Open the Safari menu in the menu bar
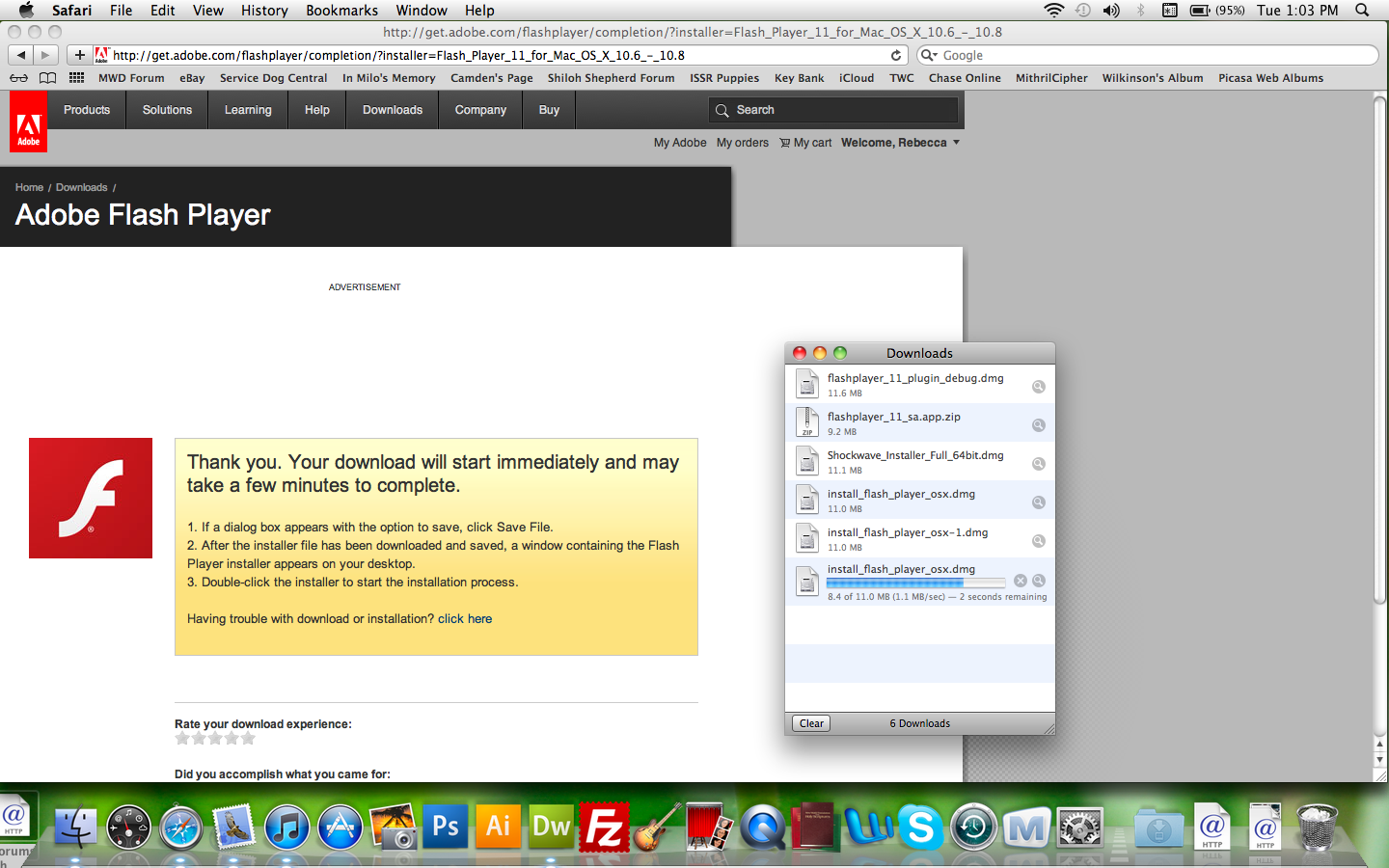 tap(72, 11)
